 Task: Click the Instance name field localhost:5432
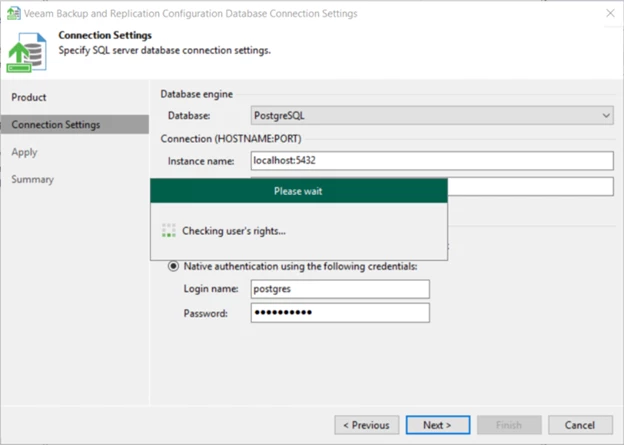pyautogui.click(x=432, y=161)
